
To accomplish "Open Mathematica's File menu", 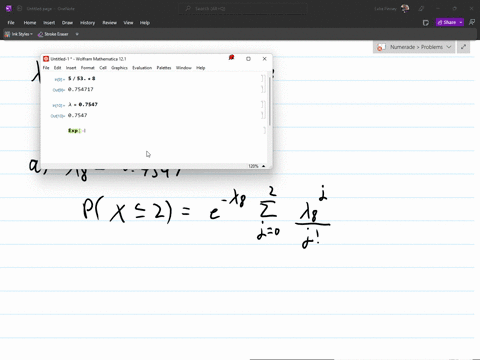I will [46, 68].
